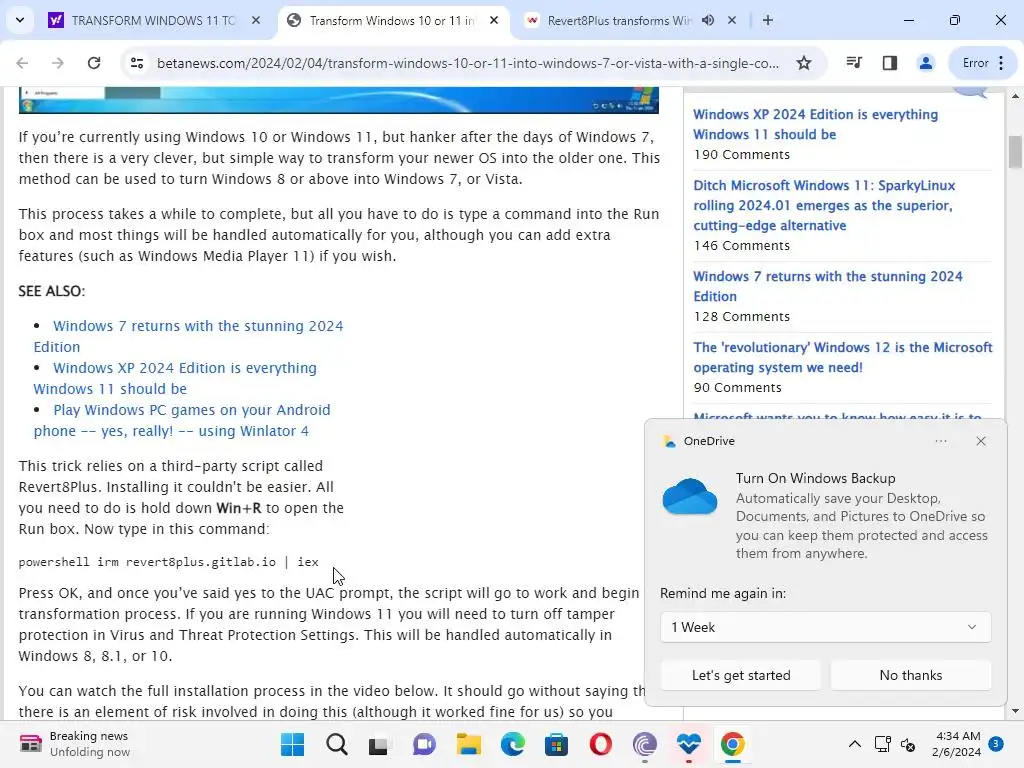Open the Error menu button
The height and width of the screenshot is (768, 1024).
(983, 63)
